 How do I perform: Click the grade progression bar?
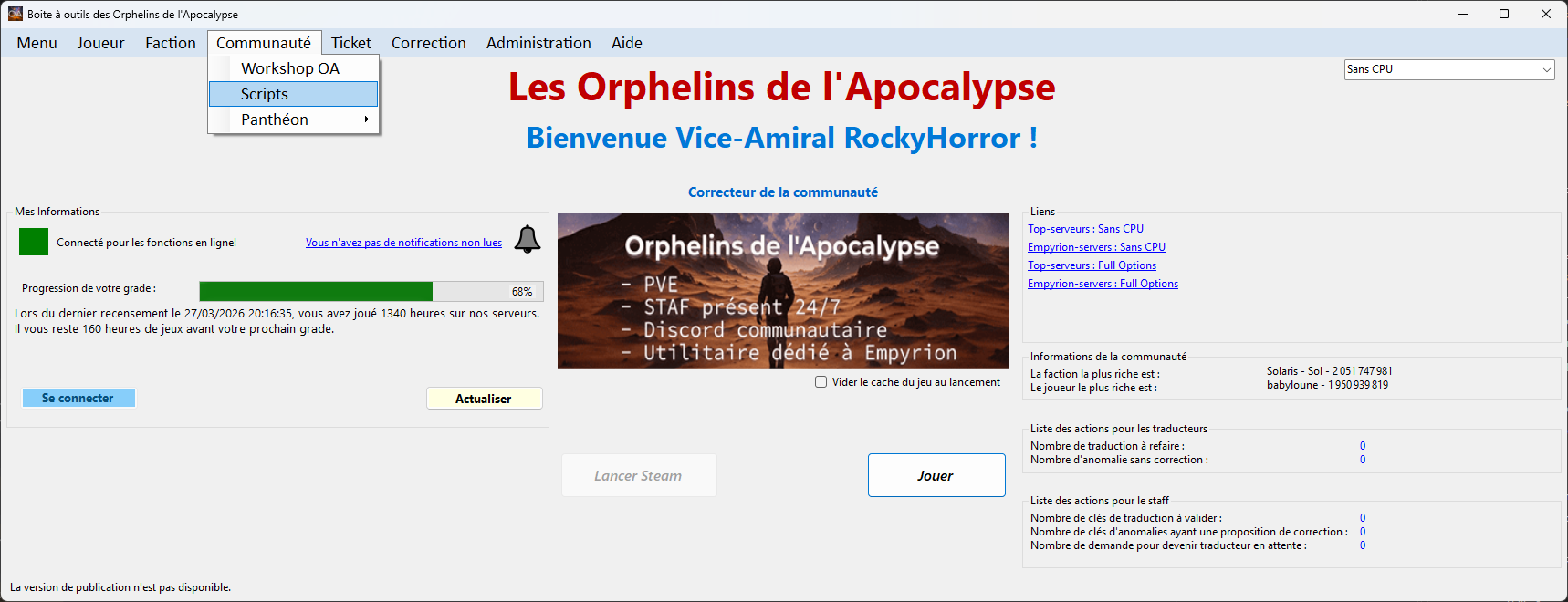pos(371,291)
